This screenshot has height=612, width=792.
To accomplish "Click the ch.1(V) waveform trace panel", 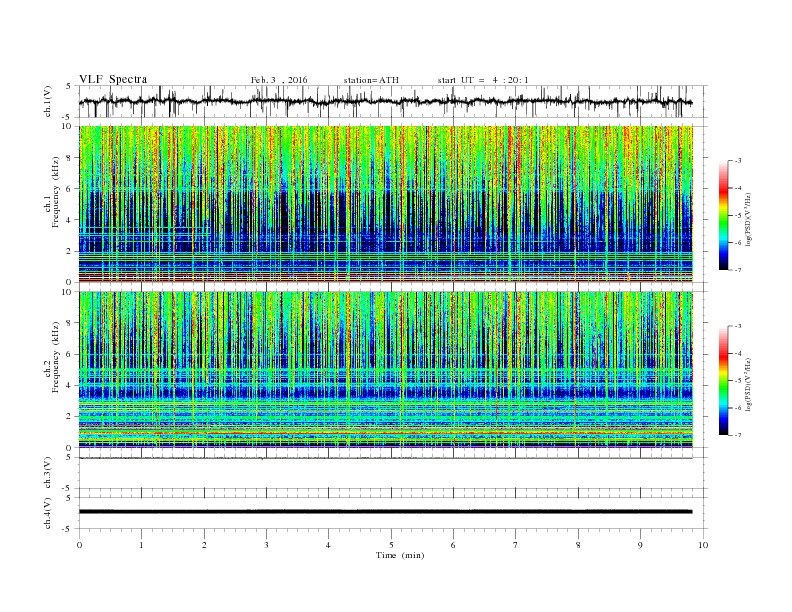I will pyautogui.click(x=393, y=101).
